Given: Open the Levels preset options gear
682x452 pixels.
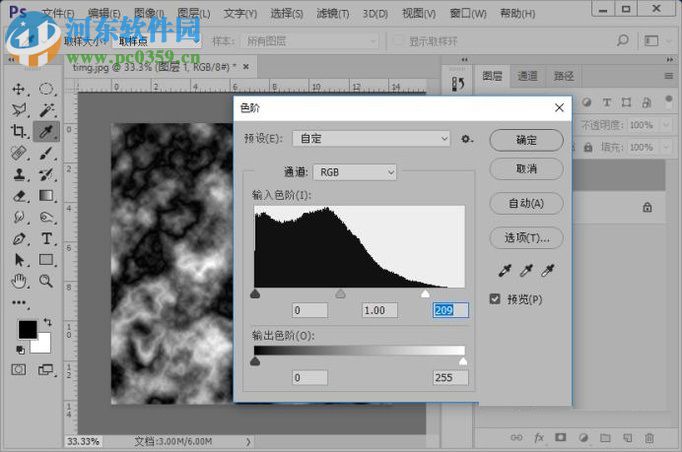Looking at the screenshot, I should click(467, 139).
